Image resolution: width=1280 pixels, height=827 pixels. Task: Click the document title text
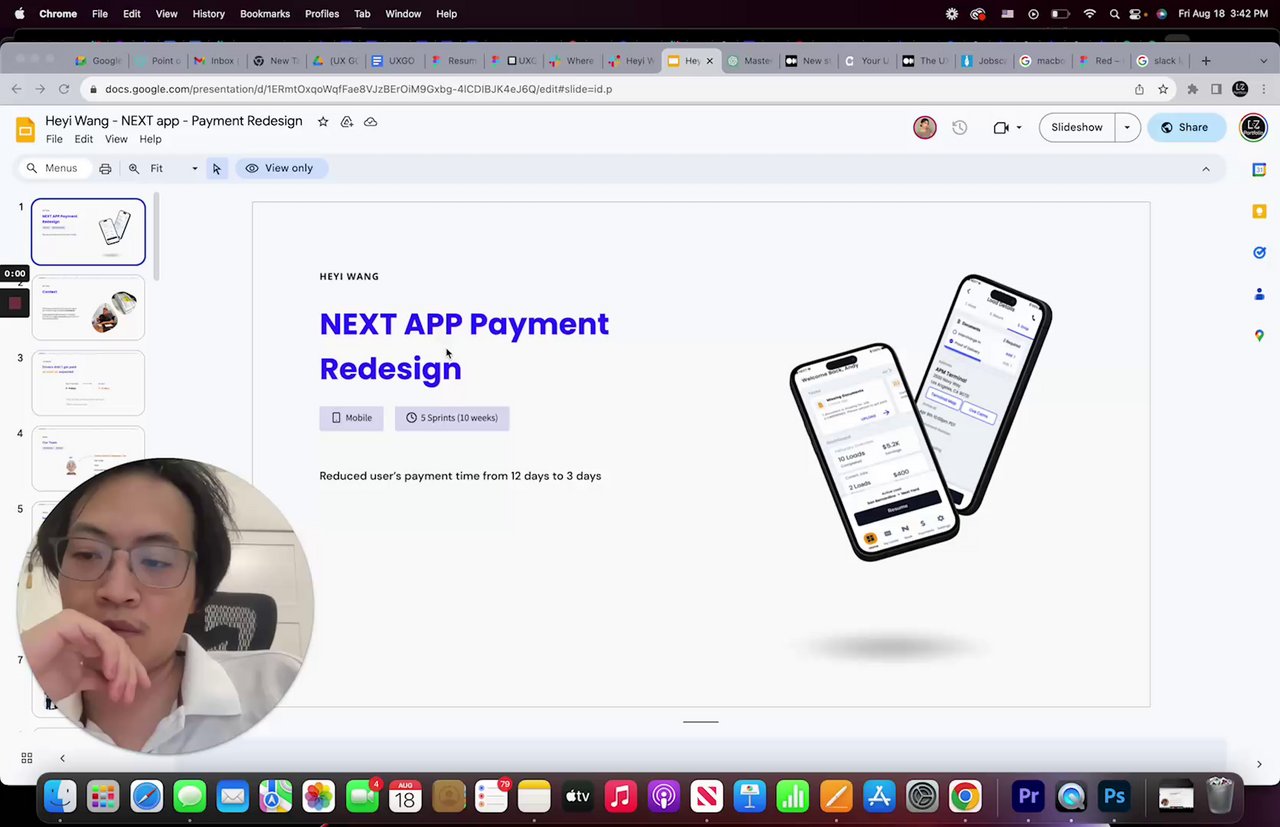pos(174,121)
